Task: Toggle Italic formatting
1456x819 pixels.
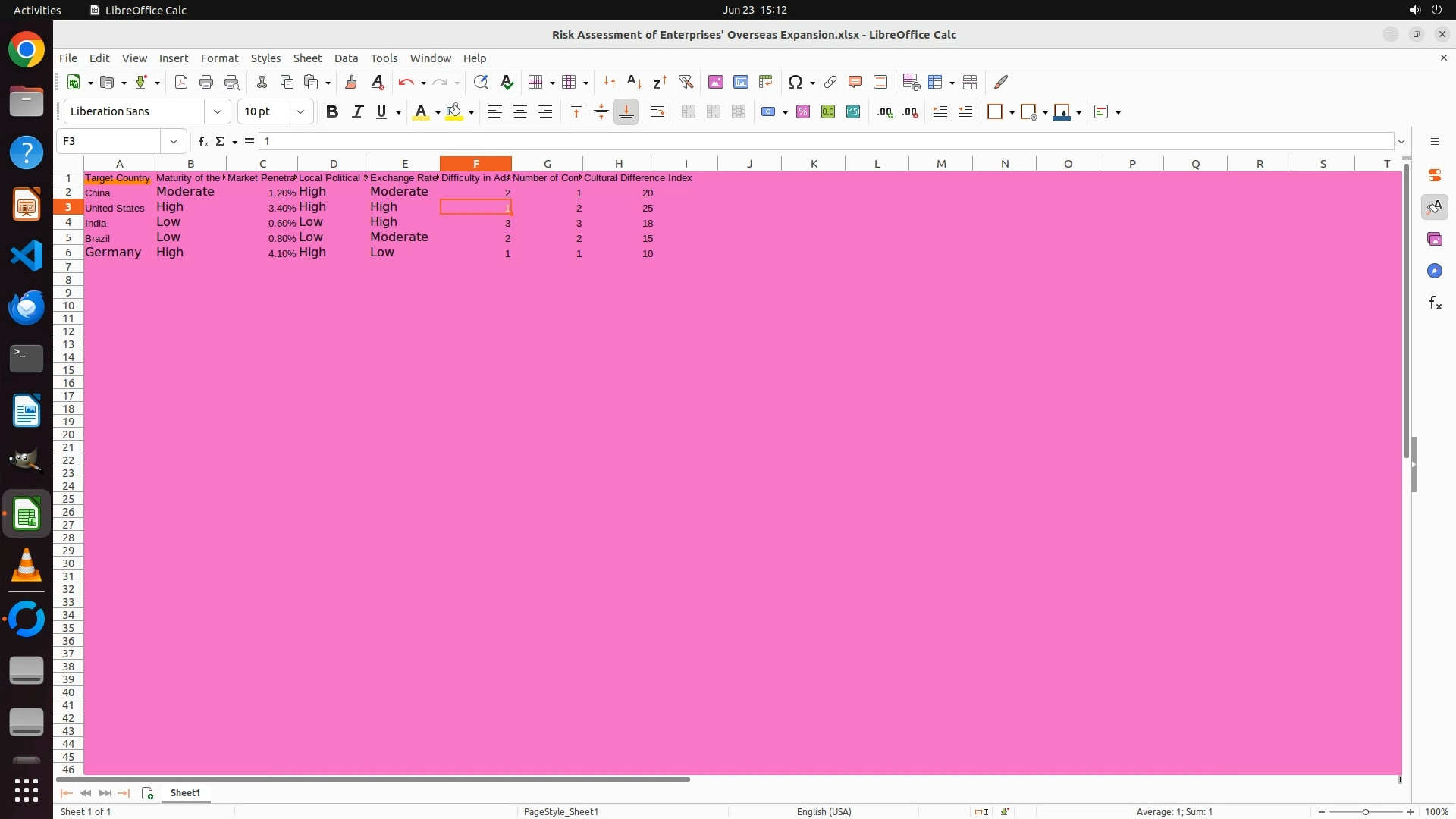Action: tap(356, 112)
